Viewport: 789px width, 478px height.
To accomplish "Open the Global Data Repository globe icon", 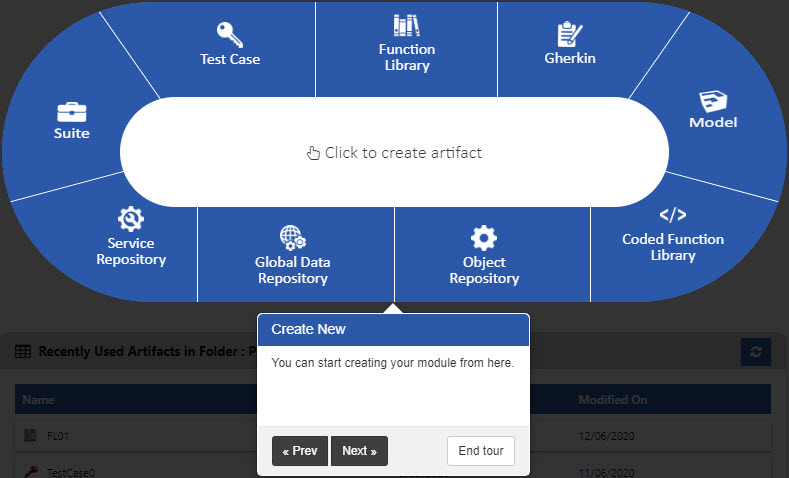I will coord(292,238).
